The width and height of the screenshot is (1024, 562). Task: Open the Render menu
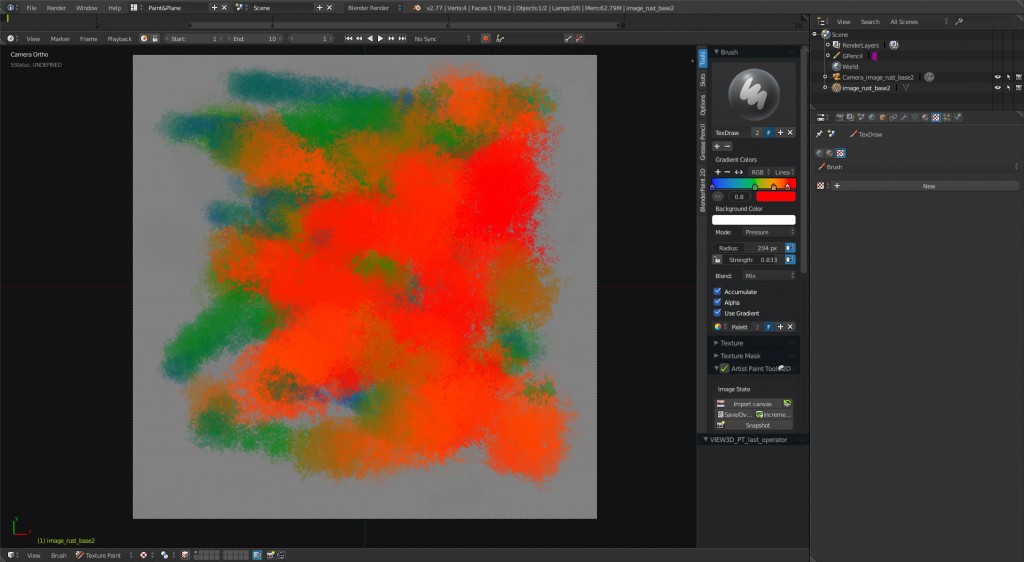[56, 7]
